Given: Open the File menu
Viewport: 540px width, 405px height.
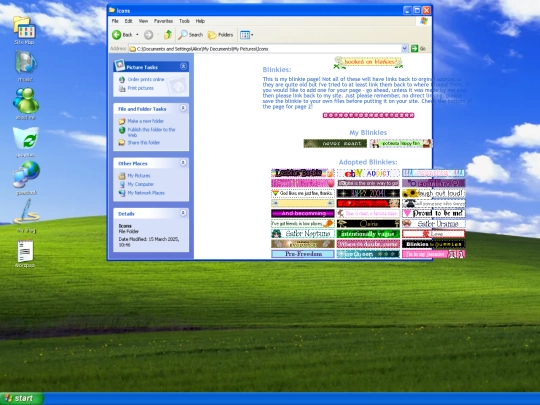Looking at the screenshot, I should pos(115,21).
